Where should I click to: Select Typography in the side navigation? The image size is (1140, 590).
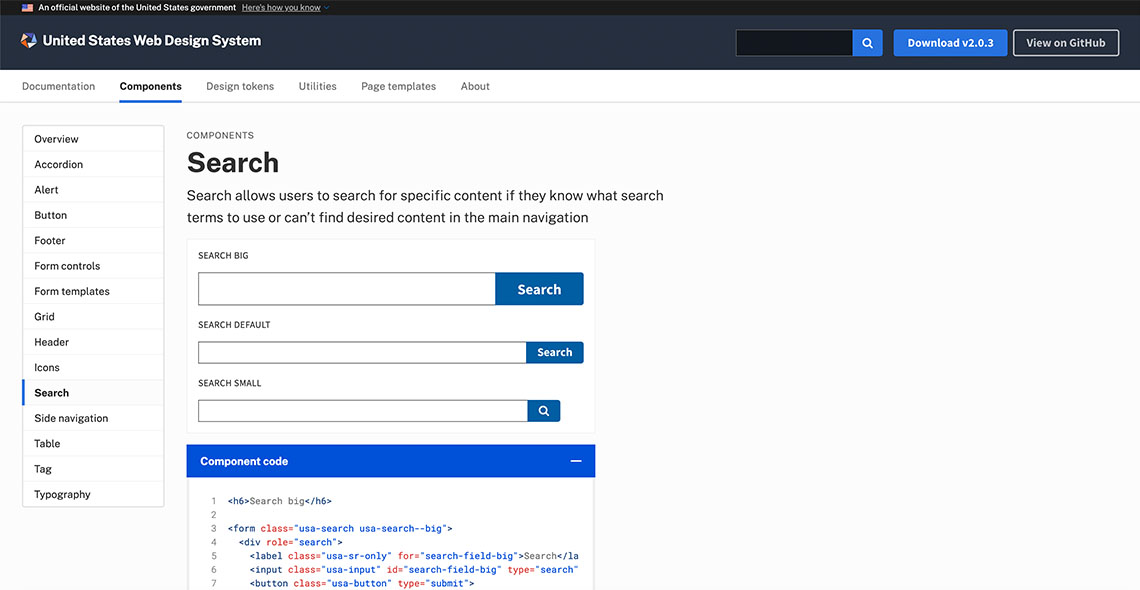point(93,495)
